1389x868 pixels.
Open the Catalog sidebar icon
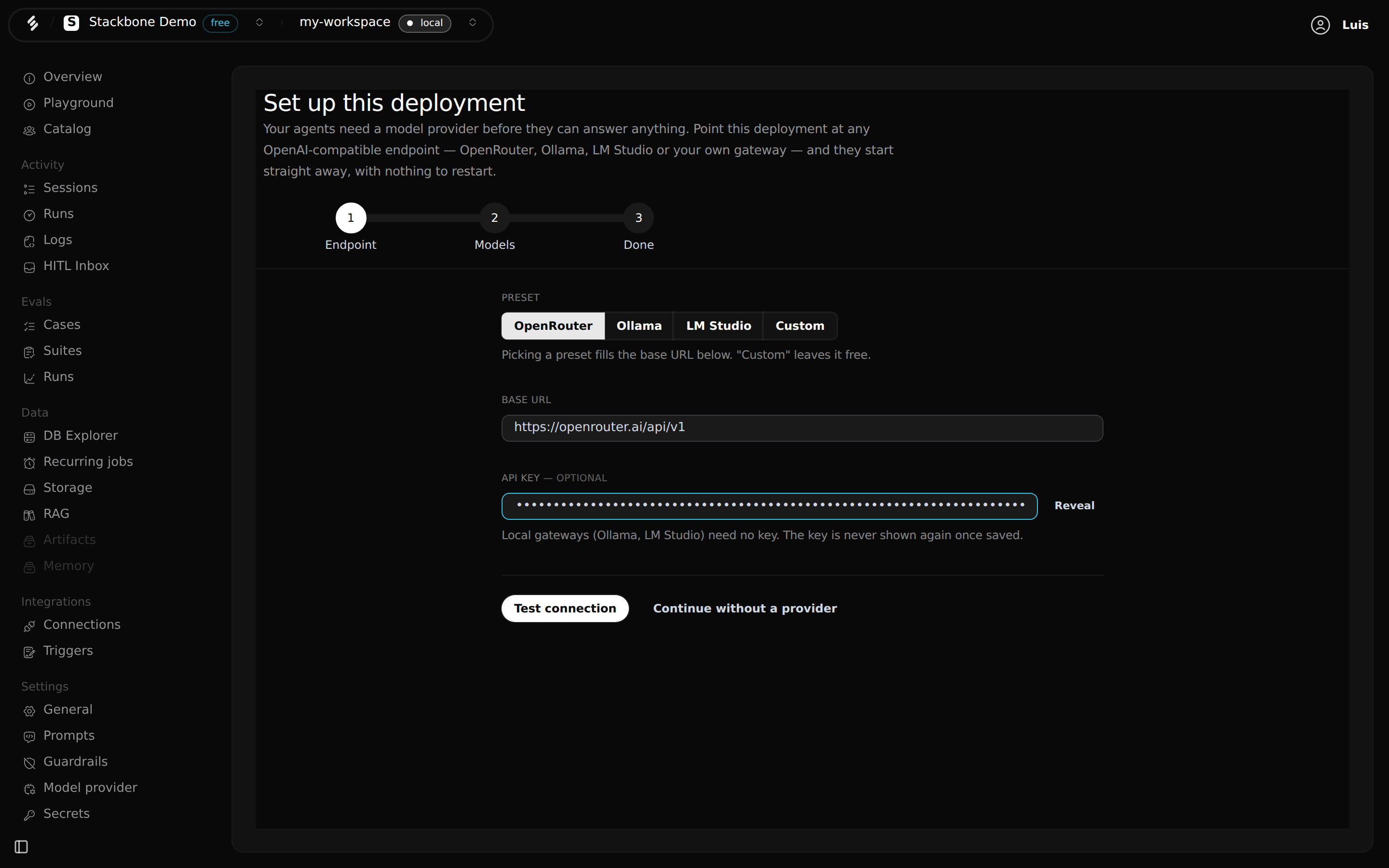pos(29,130)
